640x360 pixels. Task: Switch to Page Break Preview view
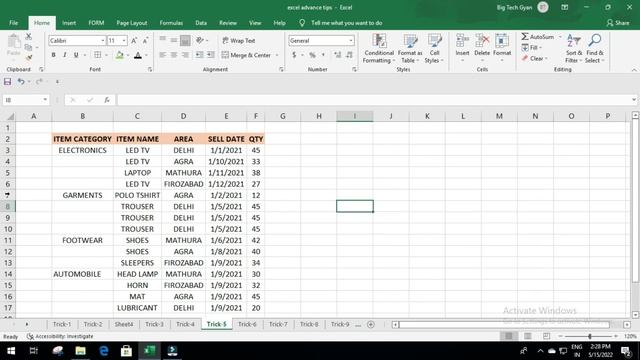547,336
